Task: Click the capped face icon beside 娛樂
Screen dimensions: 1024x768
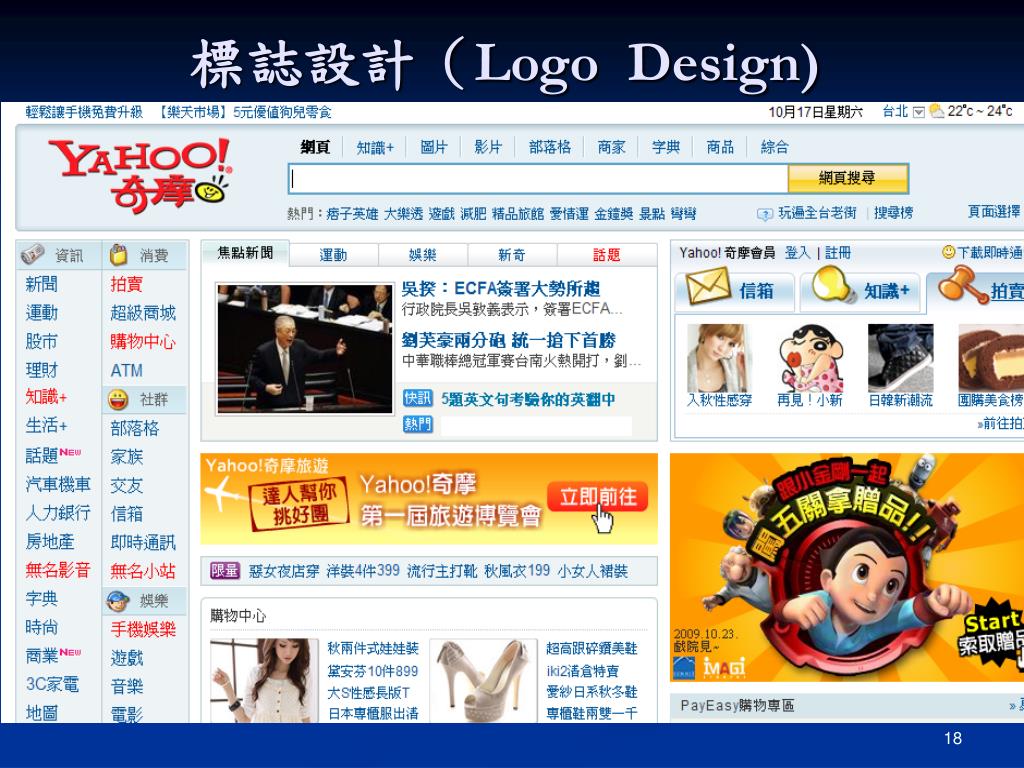Action: 118,600
